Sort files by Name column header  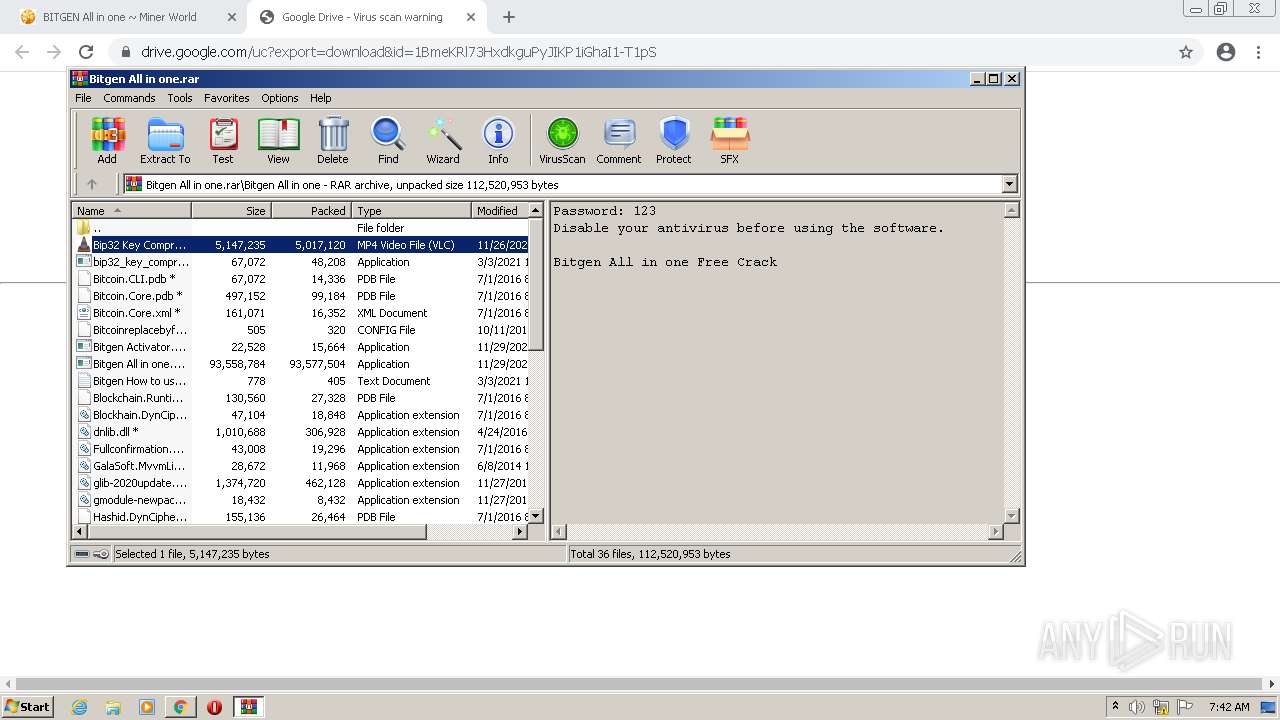tap(131, 211)
